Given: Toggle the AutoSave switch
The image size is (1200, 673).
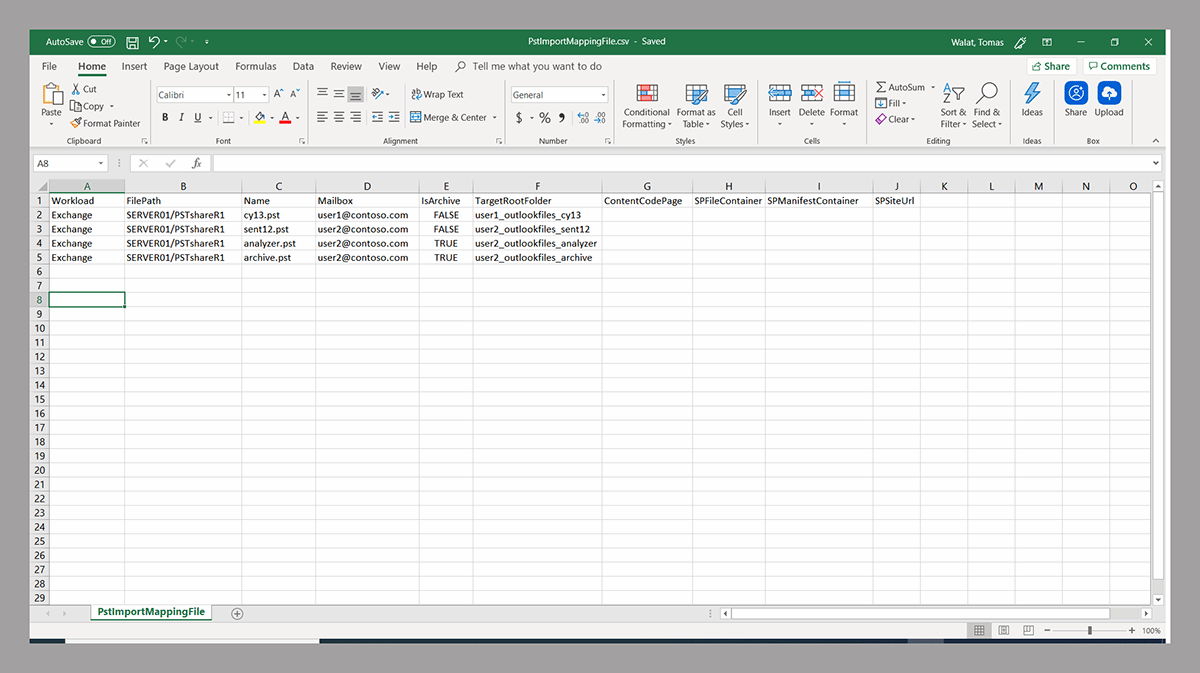Looking at the screenshot, I should pyautogui.click(x=101, y=42).
